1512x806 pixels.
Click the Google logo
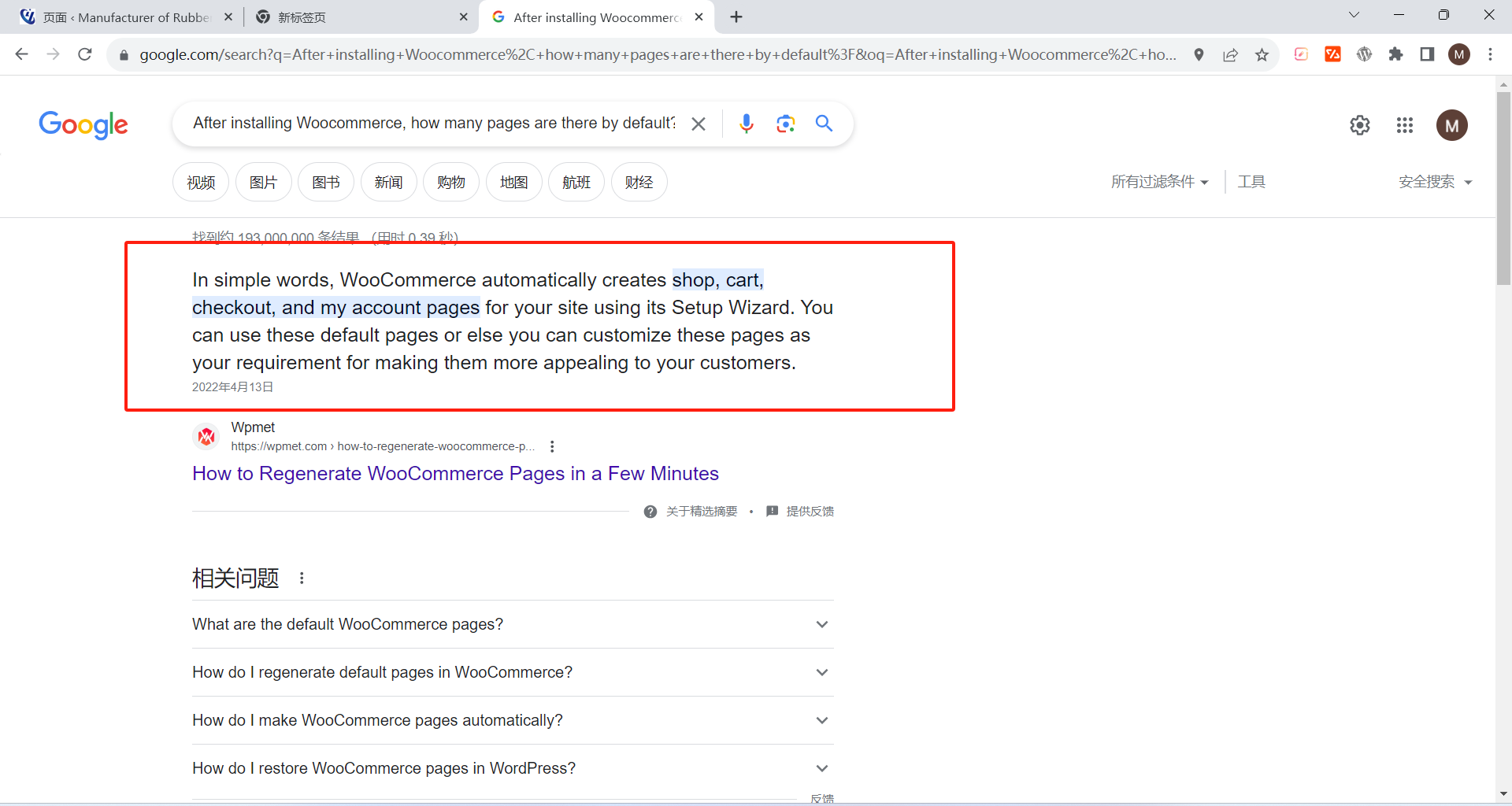click(83, 124)
